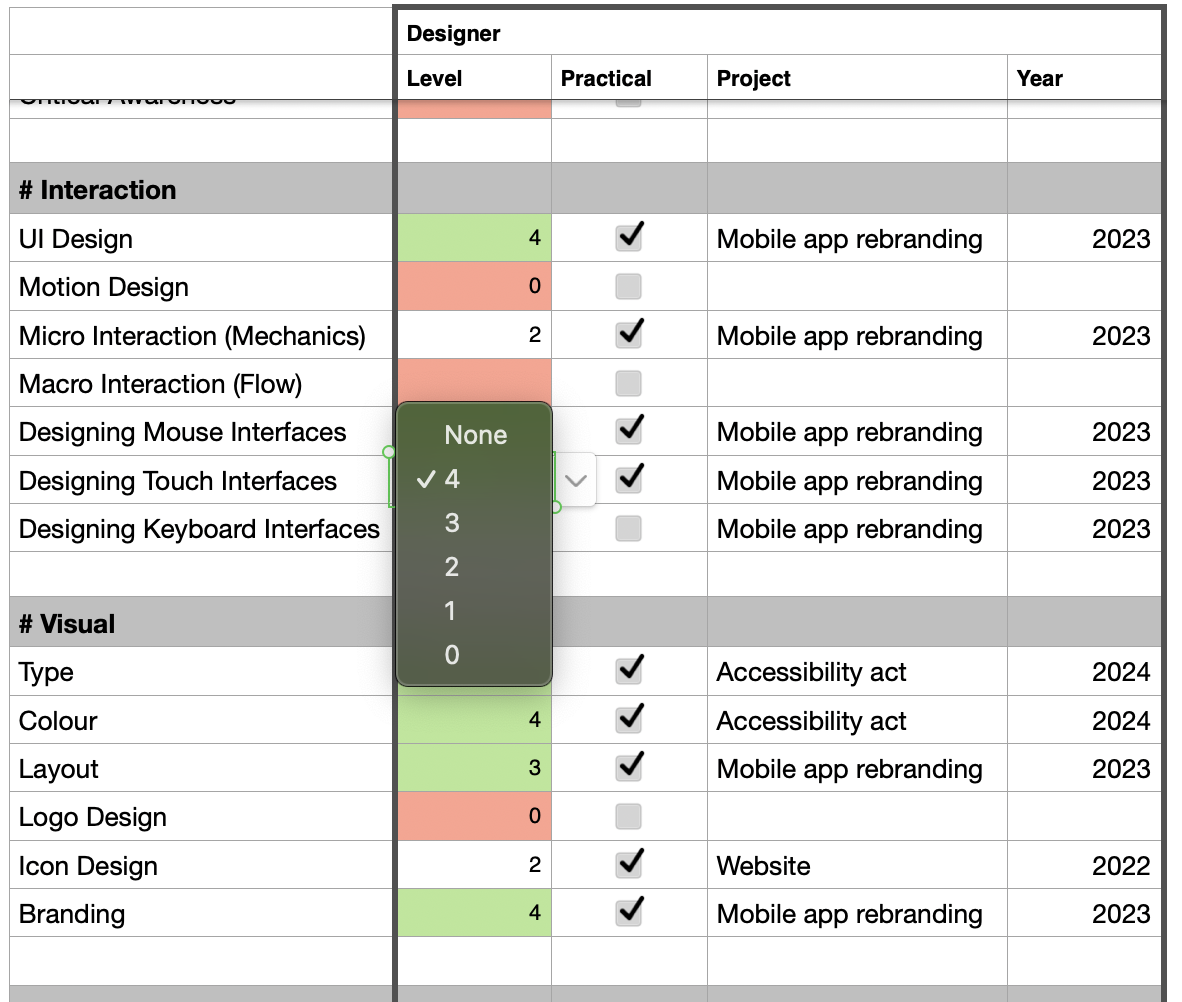1182x1002 pixels.
Task: Enable Practical for Designing Keyboard Interfaces
Action: click(x=628, y=527)
